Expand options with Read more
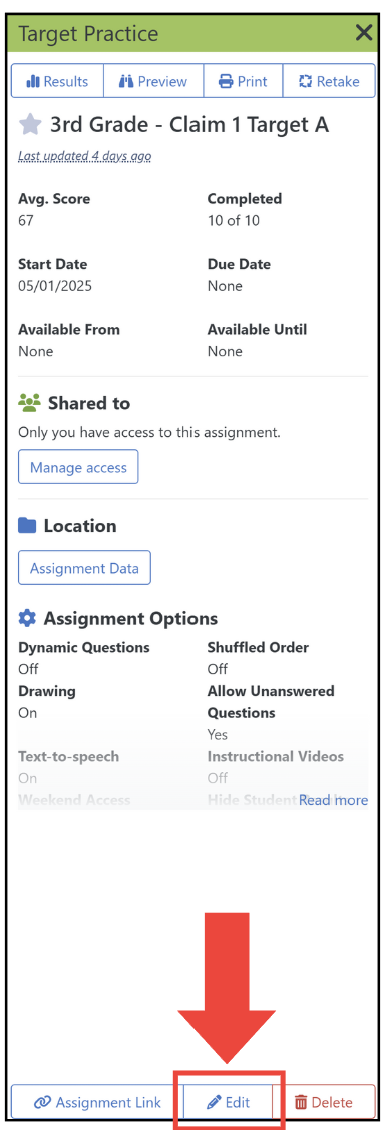This screenshot has width=388, height=1130. [x=333, y=800]
